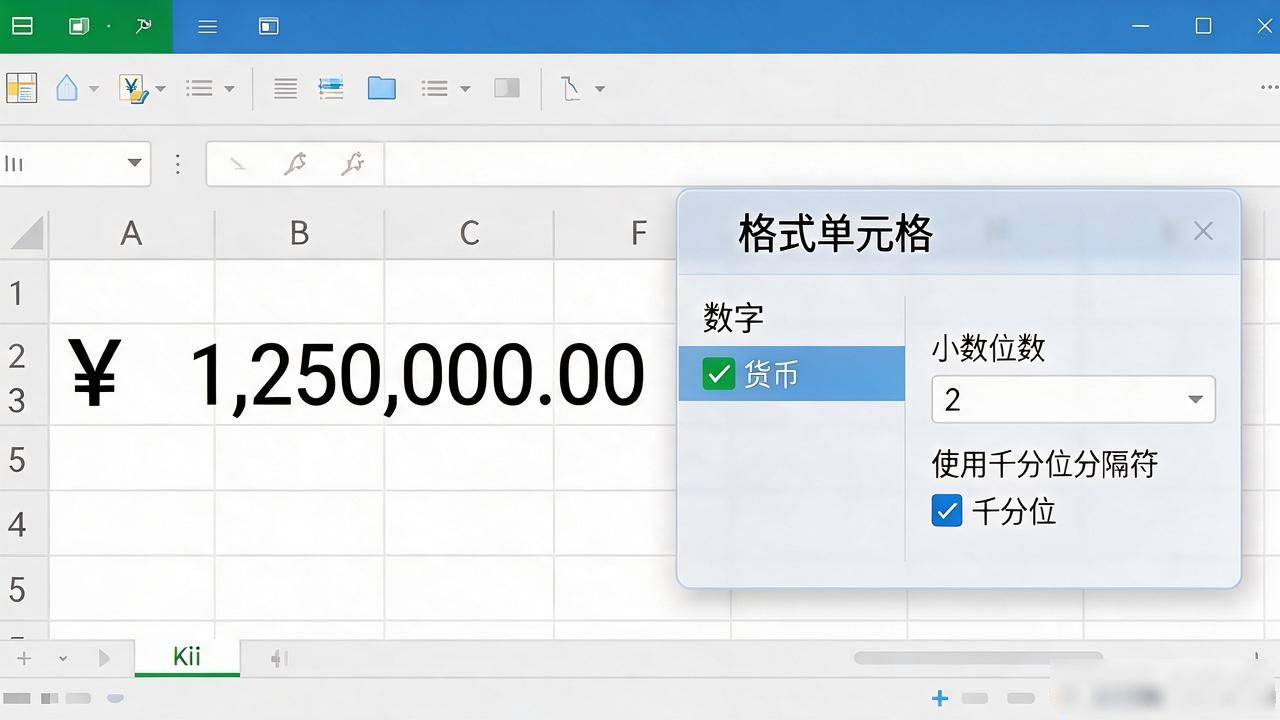Minimize the spreadsheet window
The width and height of the screenshot is (1280, 720).
[x=1141, y=26]
